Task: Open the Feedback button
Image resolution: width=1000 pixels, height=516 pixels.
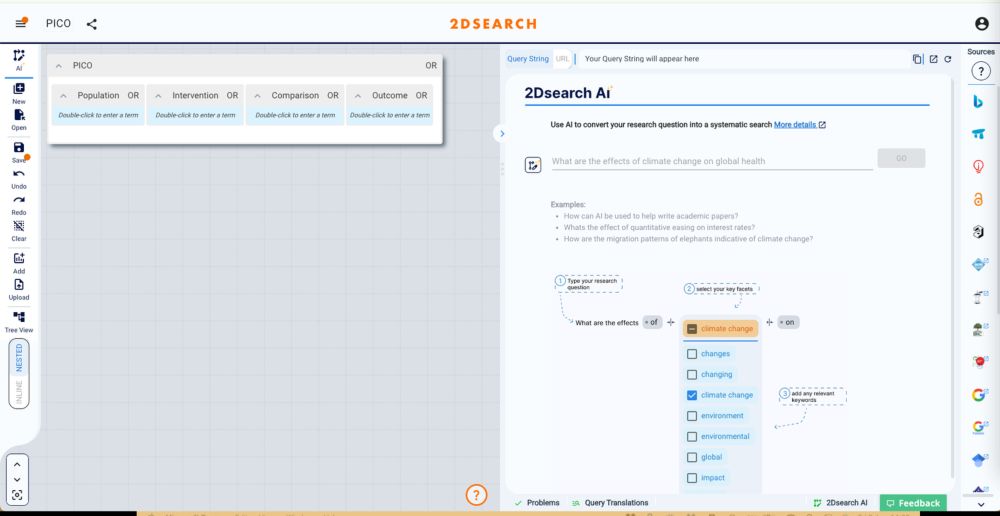Action: point(913,503)
